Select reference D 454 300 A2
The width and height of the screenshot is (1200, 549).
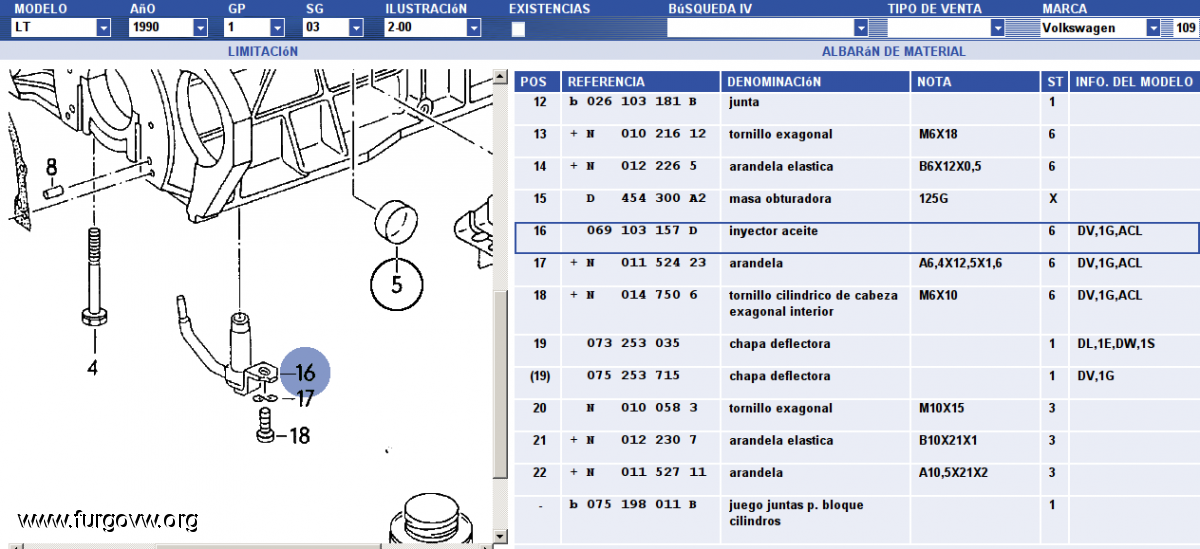[x=646, y=198]
